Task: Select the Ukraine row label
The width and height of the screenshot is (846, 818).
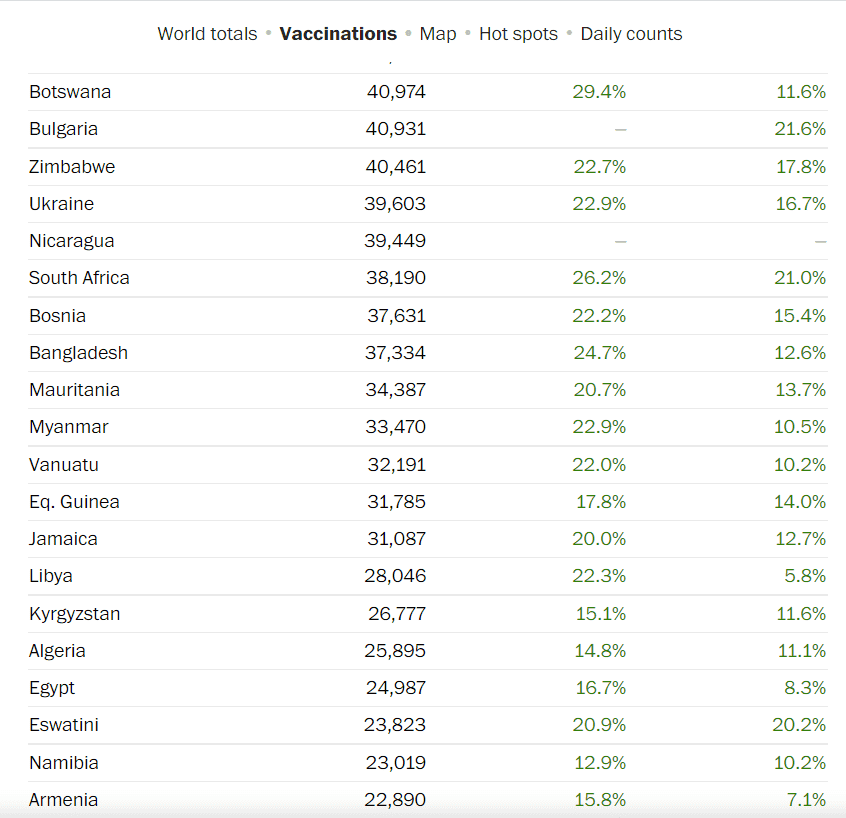Action: click(61, 204)
